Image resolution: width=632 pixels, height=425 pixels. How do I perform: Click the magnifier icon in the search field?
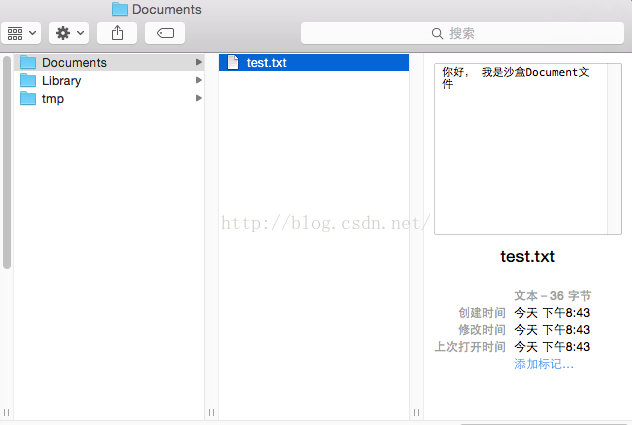[x=437, y=33]
